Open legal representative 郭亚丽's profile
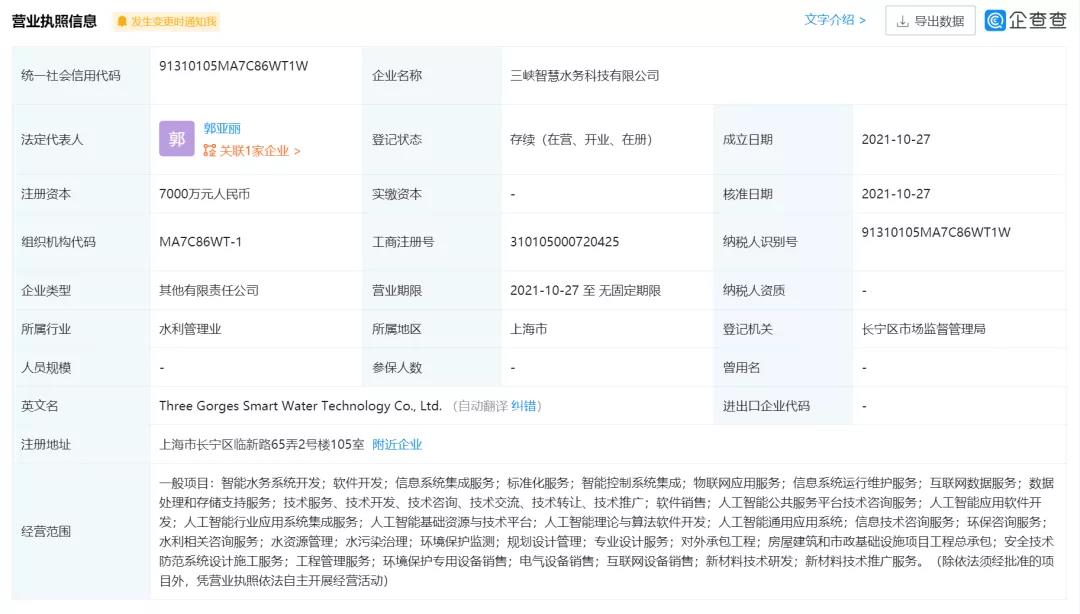 222,128
